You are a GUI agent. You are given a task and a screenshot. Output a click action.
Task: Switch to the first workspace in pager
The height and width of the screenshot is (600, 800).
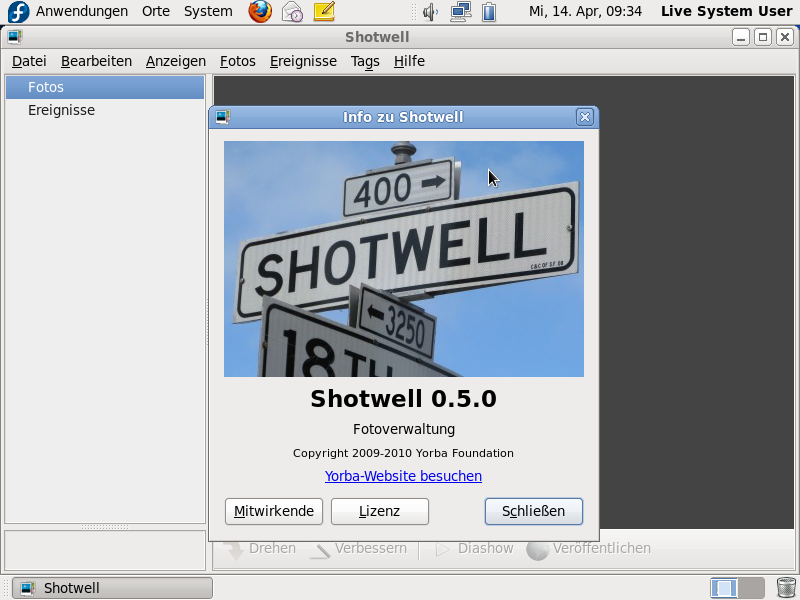[724, 588]
